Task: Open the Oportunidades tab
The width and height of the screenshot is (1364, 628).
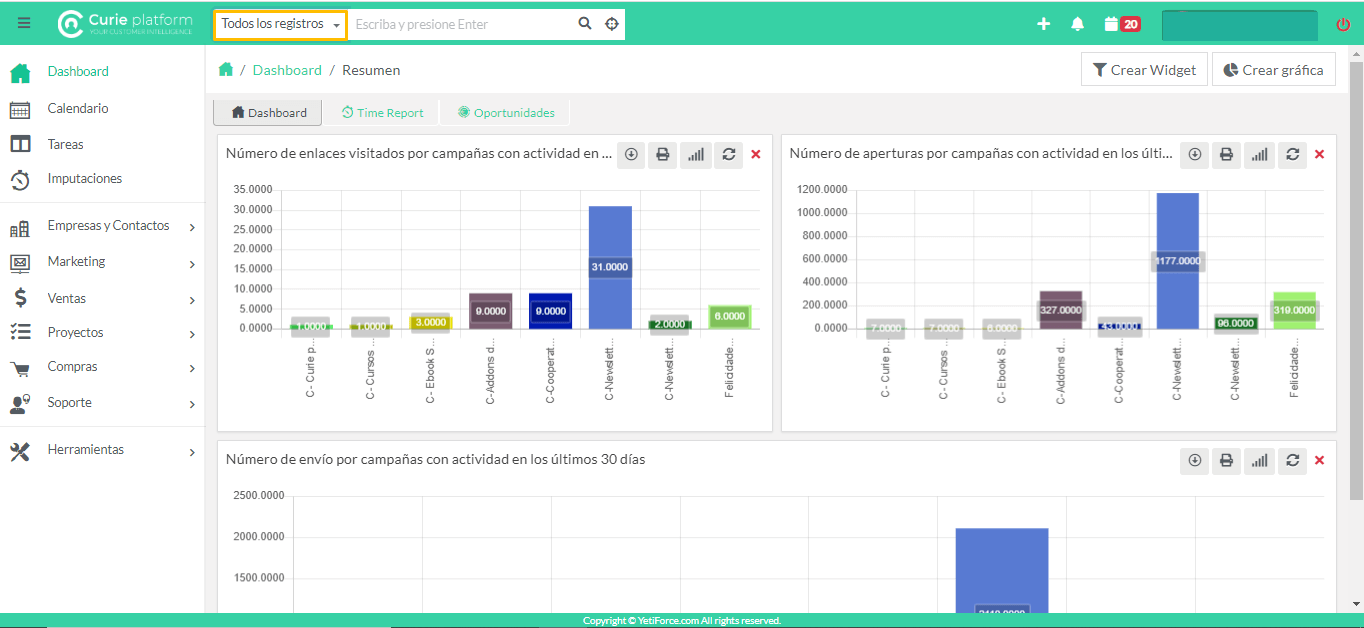Action: [x=506, y=113]
